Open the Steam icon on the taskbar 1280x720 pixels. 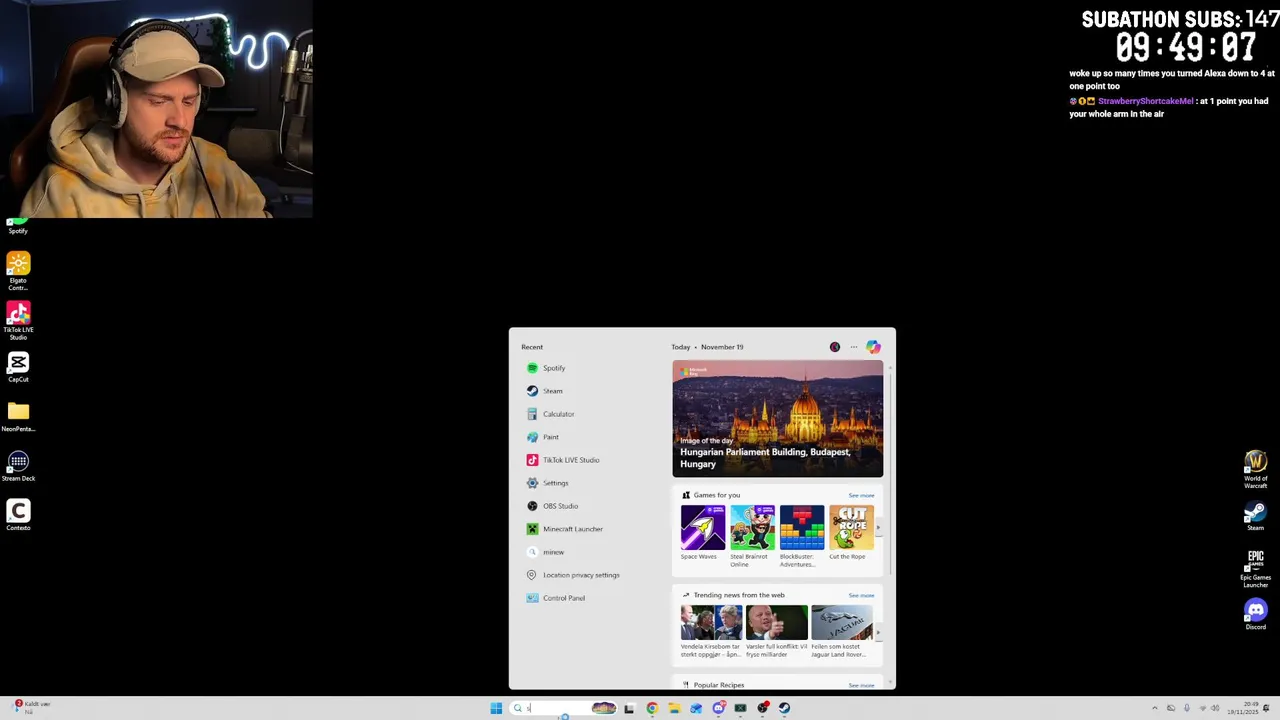[x=784, y=708]
